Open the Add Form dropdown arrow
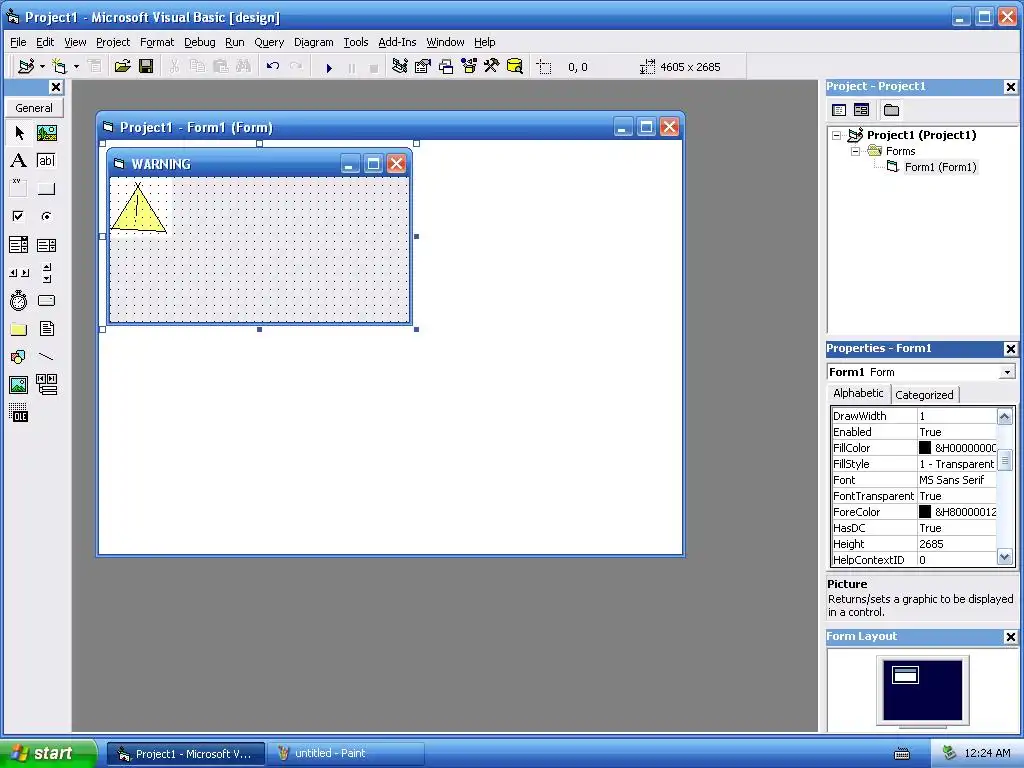This screenshot has width=1024, height=768. [76, 67]
